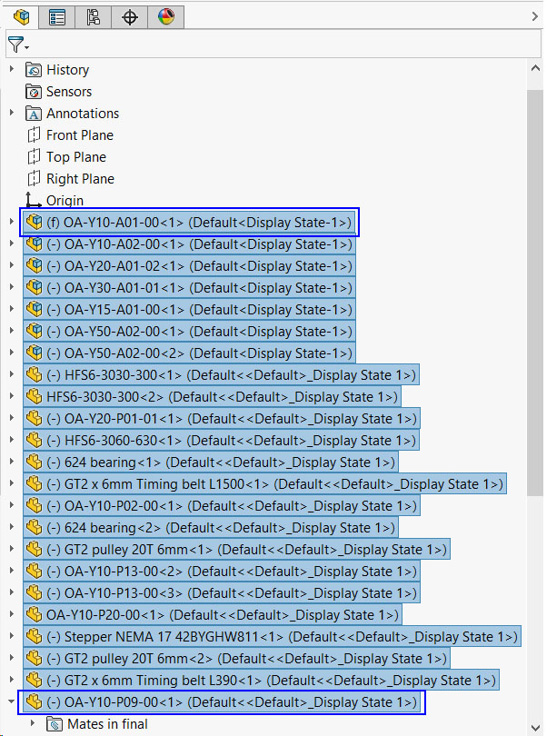The image size is (552, 736).
Task: Switch to the ConfigurationManager tab
Action: pyautogui.click(x=93, y=17)
